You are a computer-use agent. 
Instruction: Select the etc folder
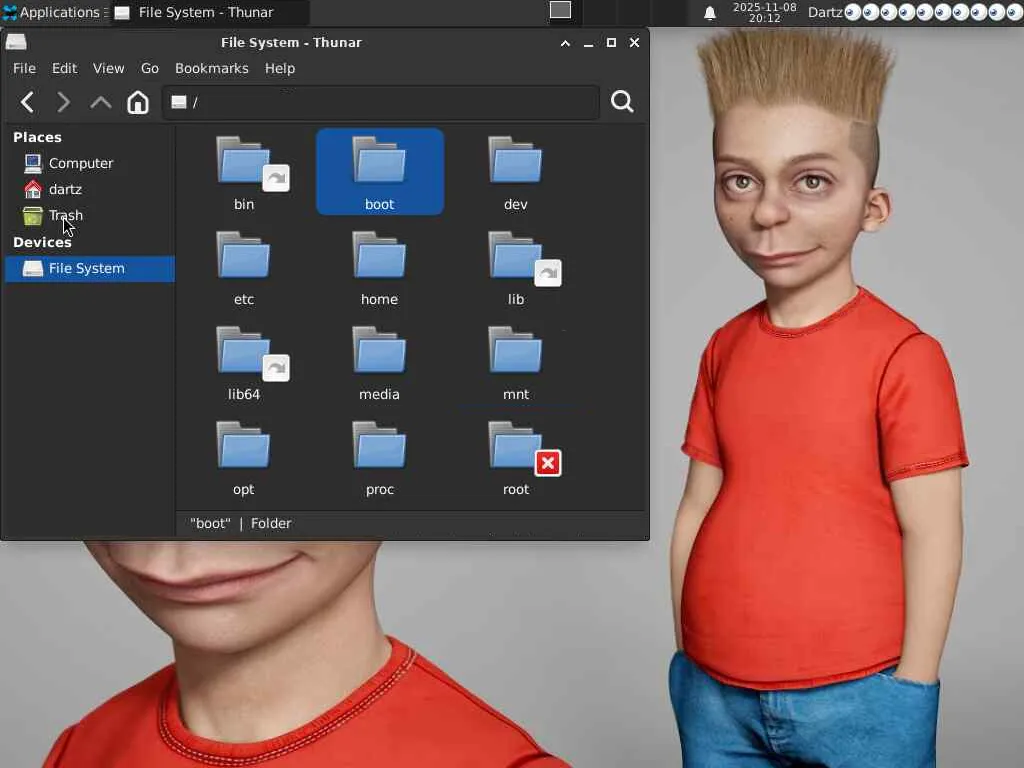[x=244, y=268]
